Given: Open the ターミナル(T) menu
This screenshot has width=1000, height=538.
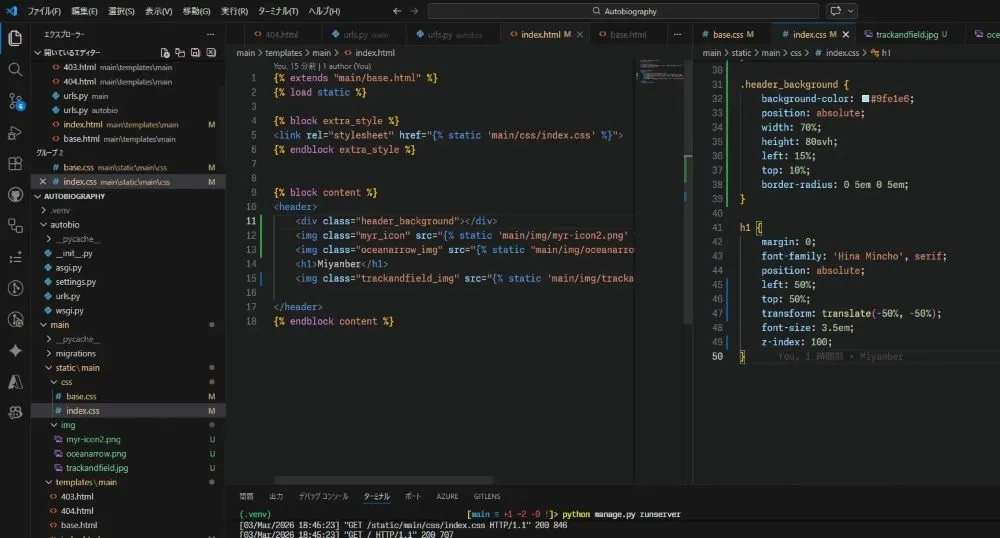Looking at the screenshot, I should coord(277,11).
